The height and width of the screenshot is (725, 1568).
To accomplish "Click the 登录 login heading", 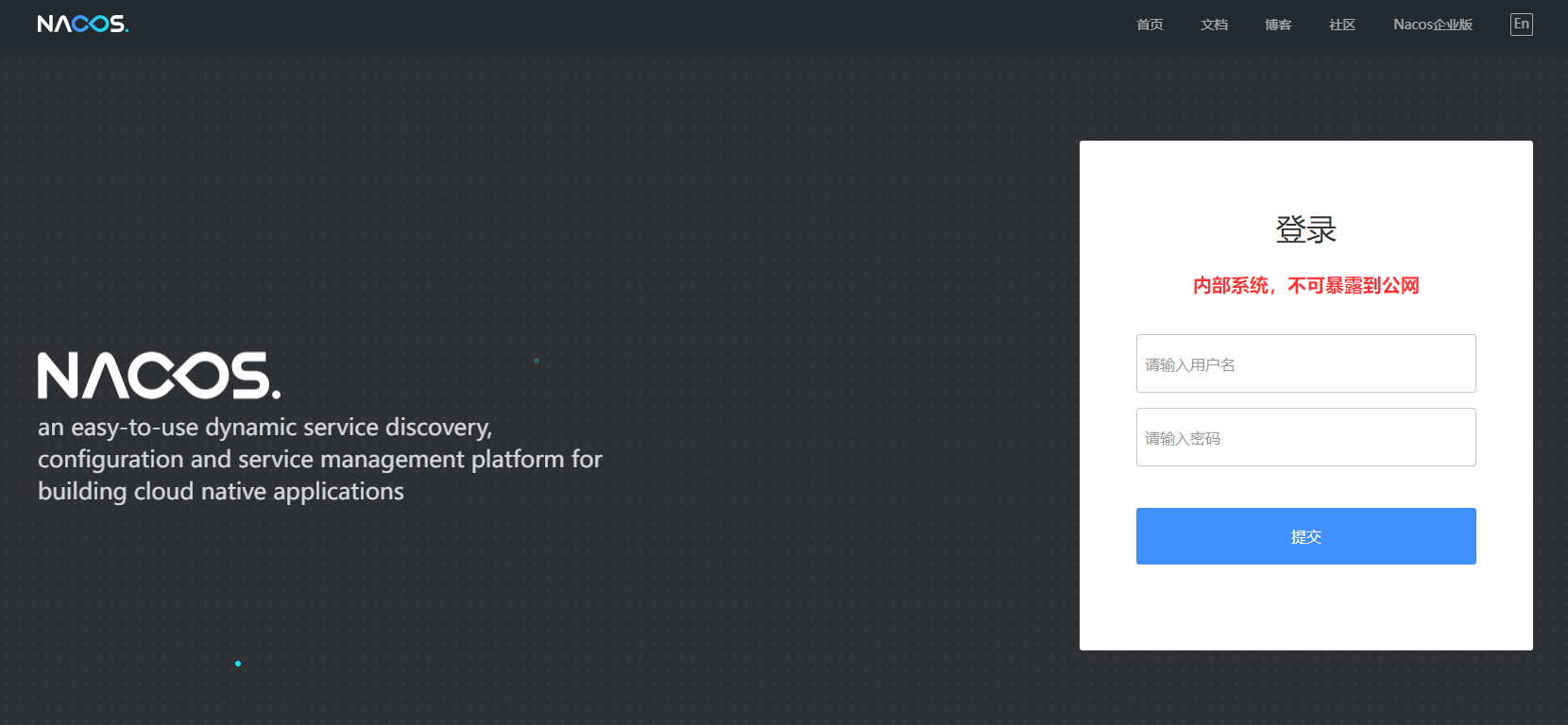I will pos(1305,229).
